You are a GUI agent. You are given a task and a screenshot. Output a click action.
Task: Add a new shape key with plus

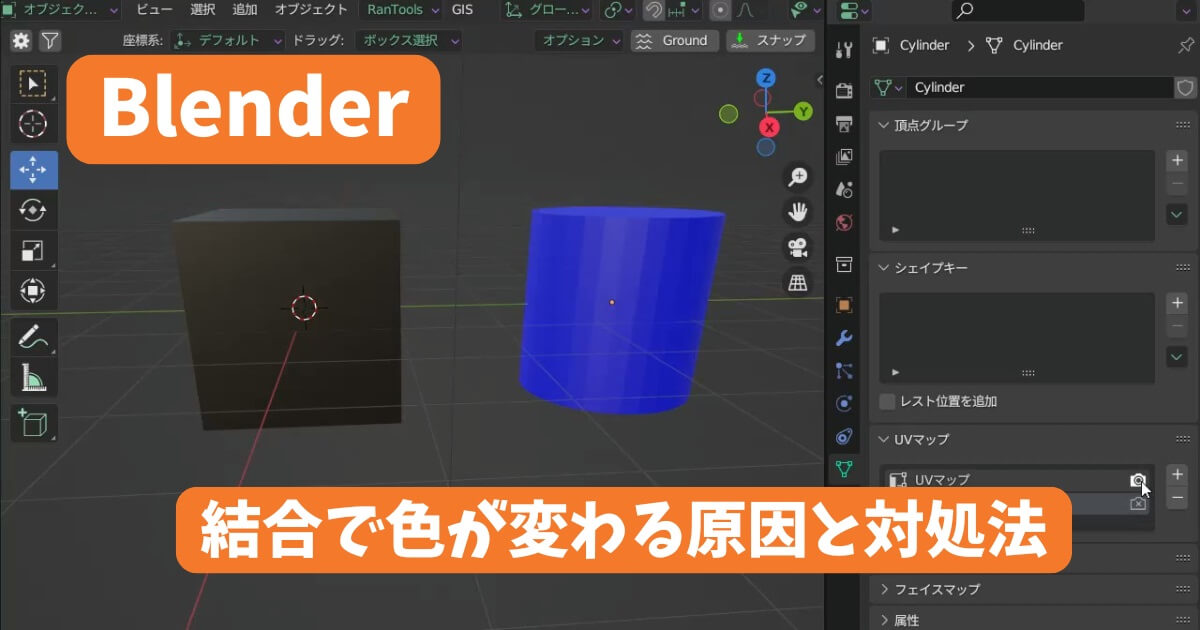(1177, 302)
